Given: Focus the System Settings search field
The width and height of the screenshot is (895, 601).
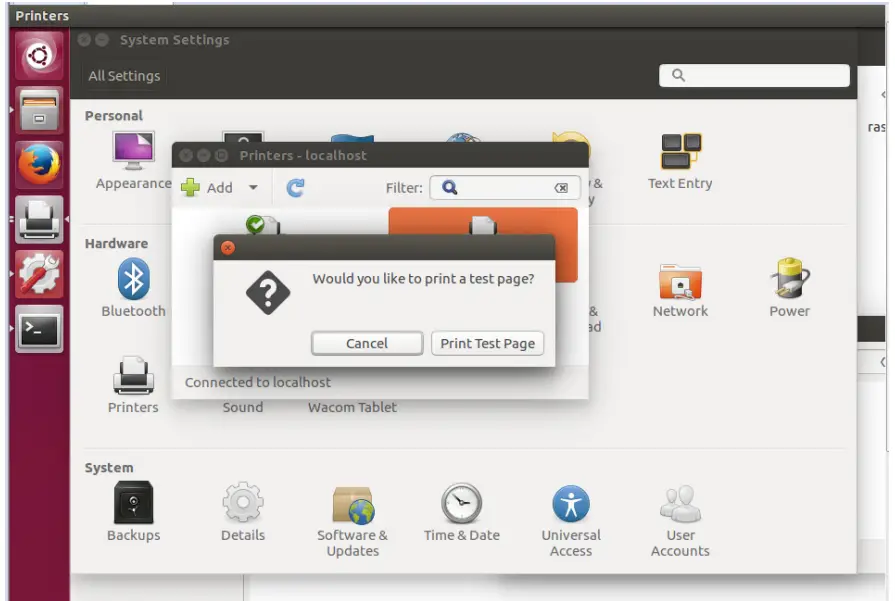Looking at the screenshot, I should coord(754,75).
